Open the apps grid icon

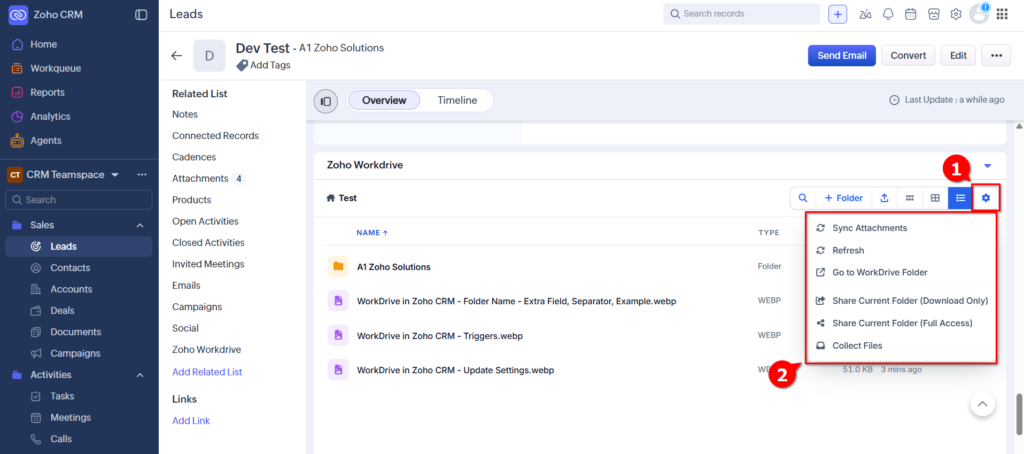[x=1002, y=14]
